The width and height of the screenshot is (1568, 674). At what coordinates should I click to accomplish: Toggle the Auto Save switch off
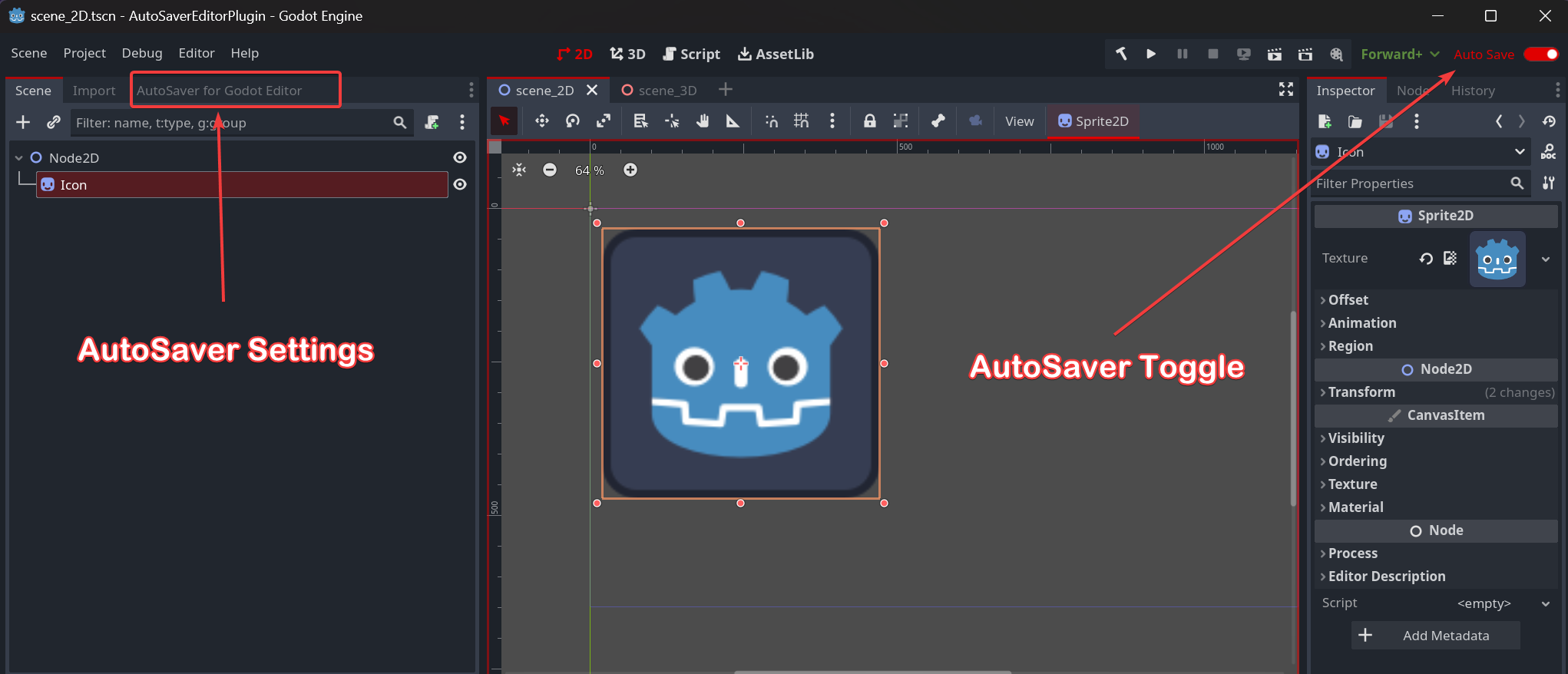point(1541,54)
